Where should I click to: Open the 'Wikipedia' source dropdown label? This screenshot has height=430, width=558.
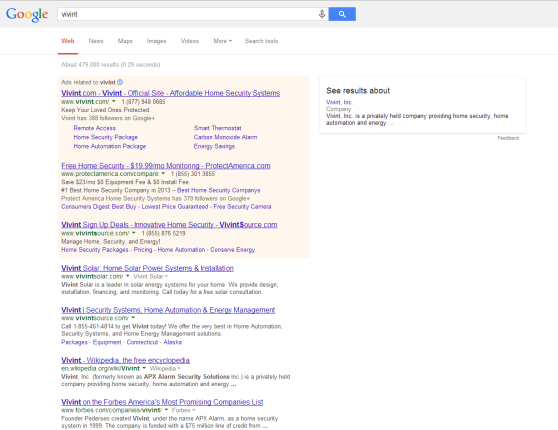point(165,368)
